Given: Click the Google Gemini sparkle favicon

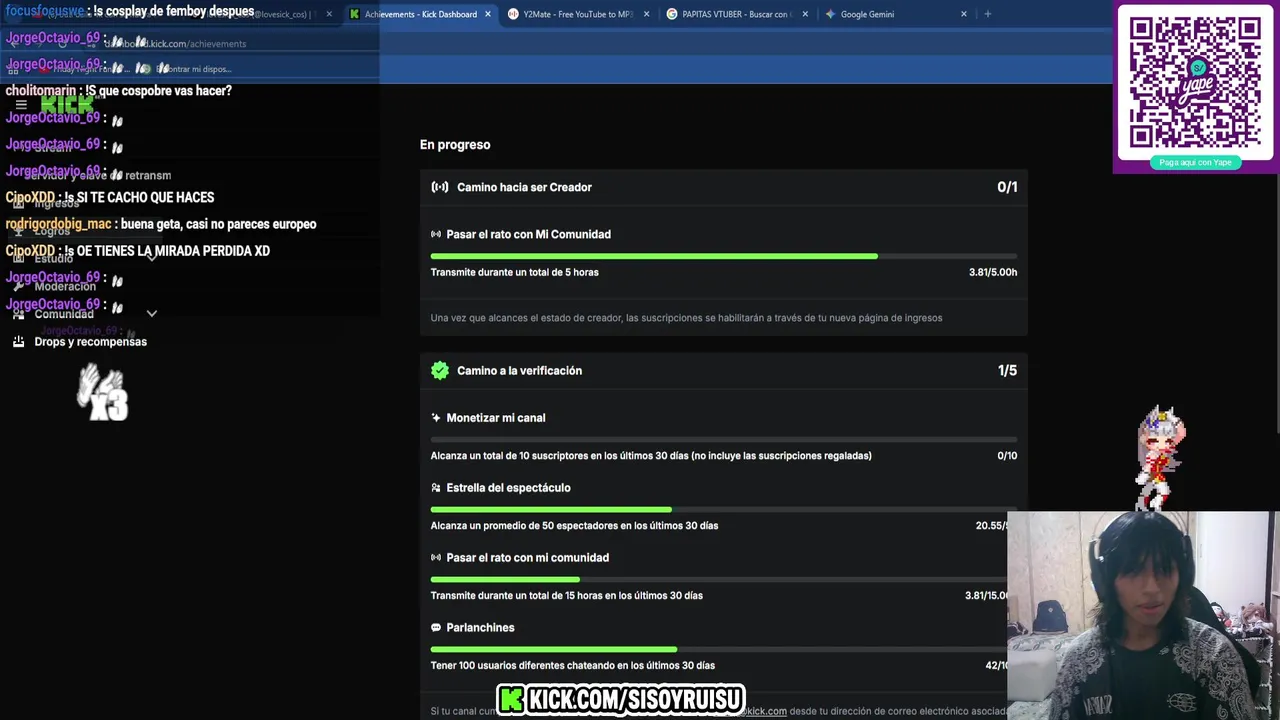Looking at the screenshot, I should pos(830,14).
